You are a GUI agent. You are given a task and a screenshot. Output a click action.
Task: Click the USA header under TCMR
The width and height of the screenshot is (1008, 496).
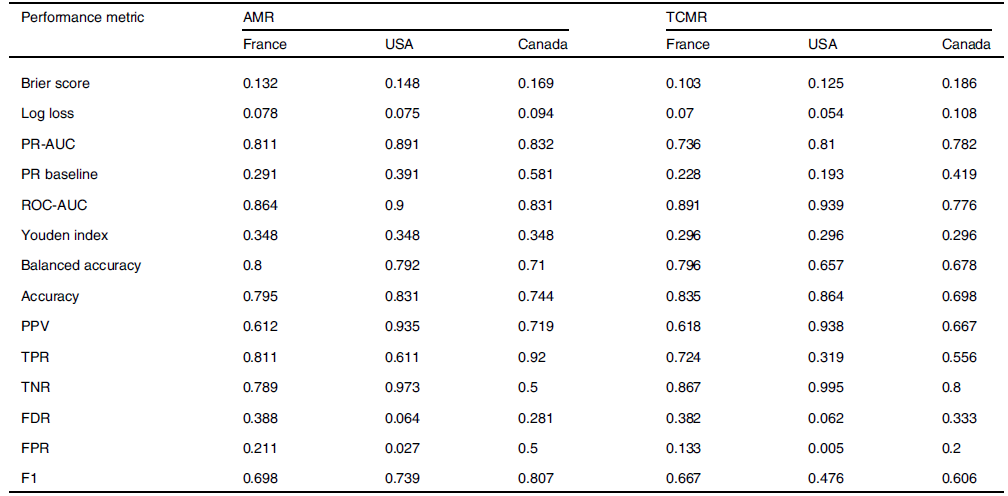tap(823, 44)
